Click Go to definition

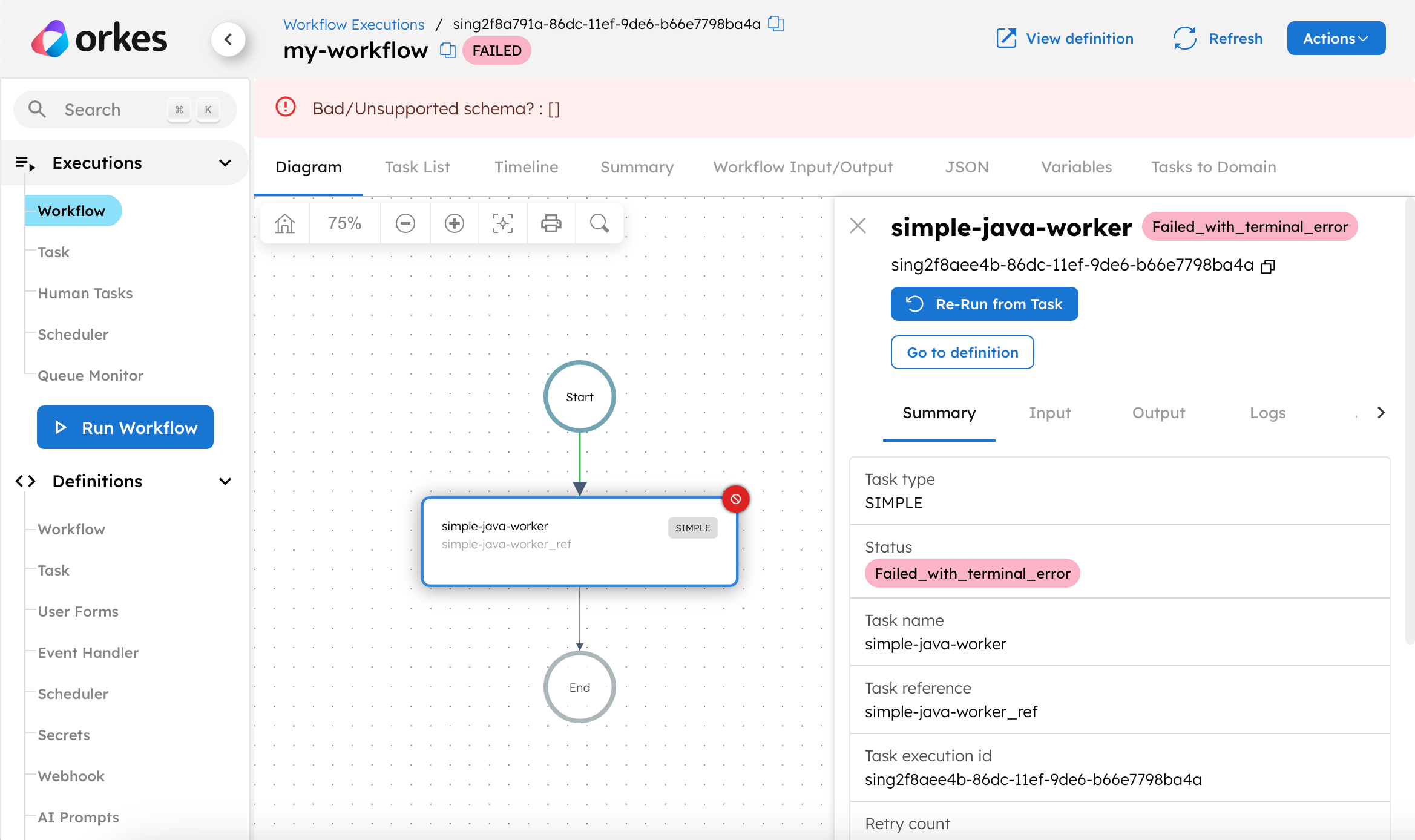click(962, 352)
